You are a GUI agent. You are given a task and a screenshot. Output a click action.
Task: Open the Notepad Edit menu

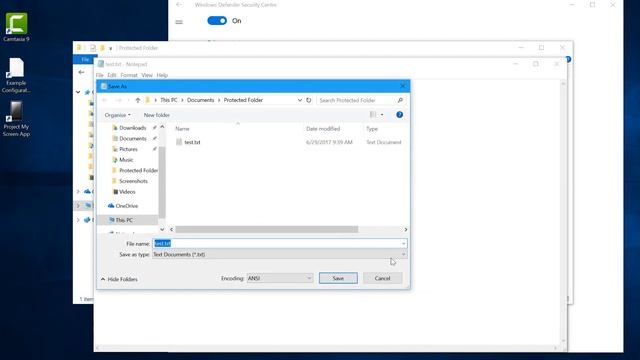click(112, 75)
